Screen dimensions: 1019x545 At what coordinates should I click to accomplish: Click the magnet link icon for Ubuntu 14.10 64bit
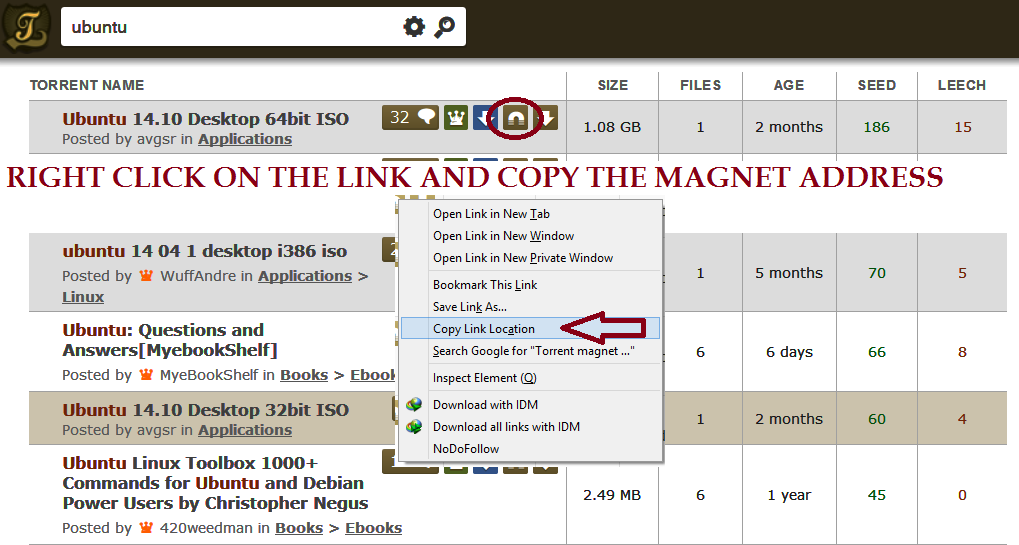[x=515, y=118]
